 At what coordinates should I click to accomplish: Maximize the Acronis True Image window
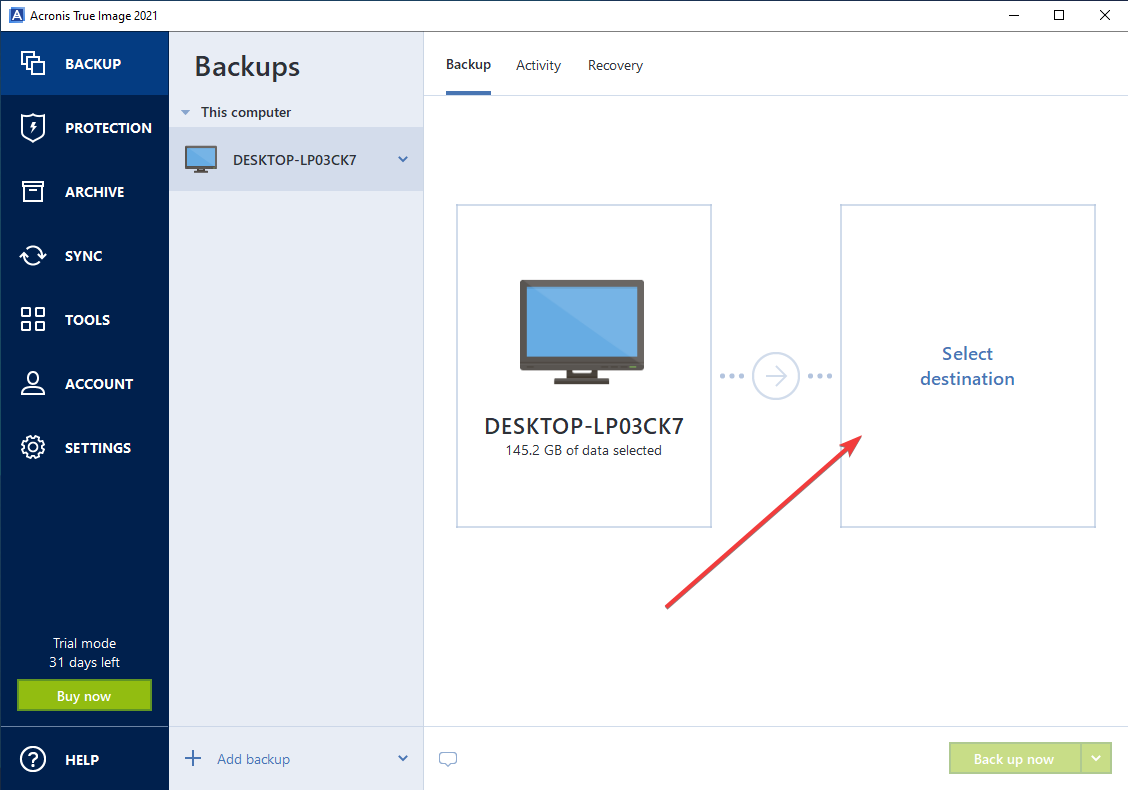pos(1059,15)
